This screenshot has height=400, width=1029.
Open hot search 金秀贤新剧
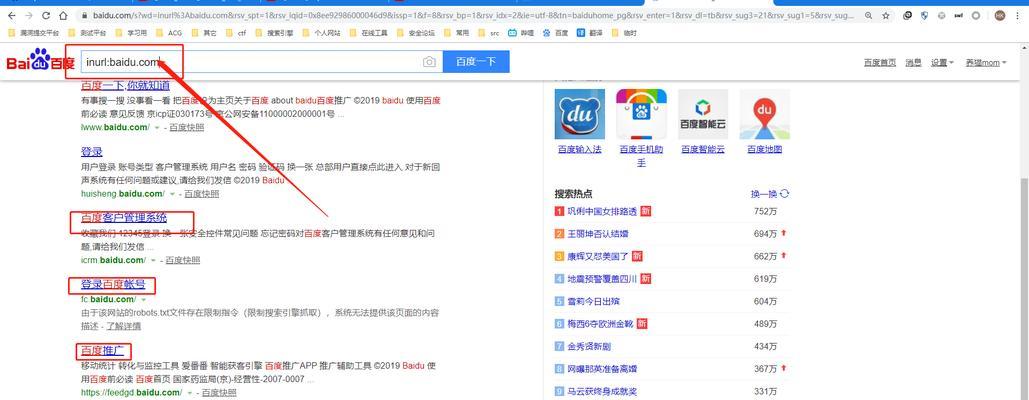click(x=589, y=346)
